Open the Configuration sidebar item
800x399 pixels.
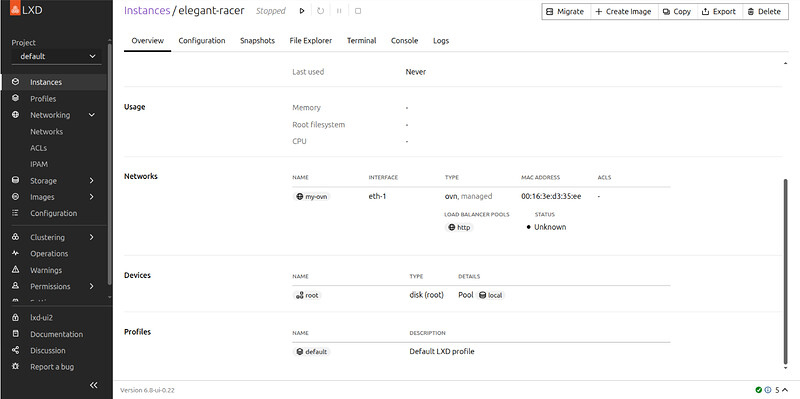coord(54,213)
